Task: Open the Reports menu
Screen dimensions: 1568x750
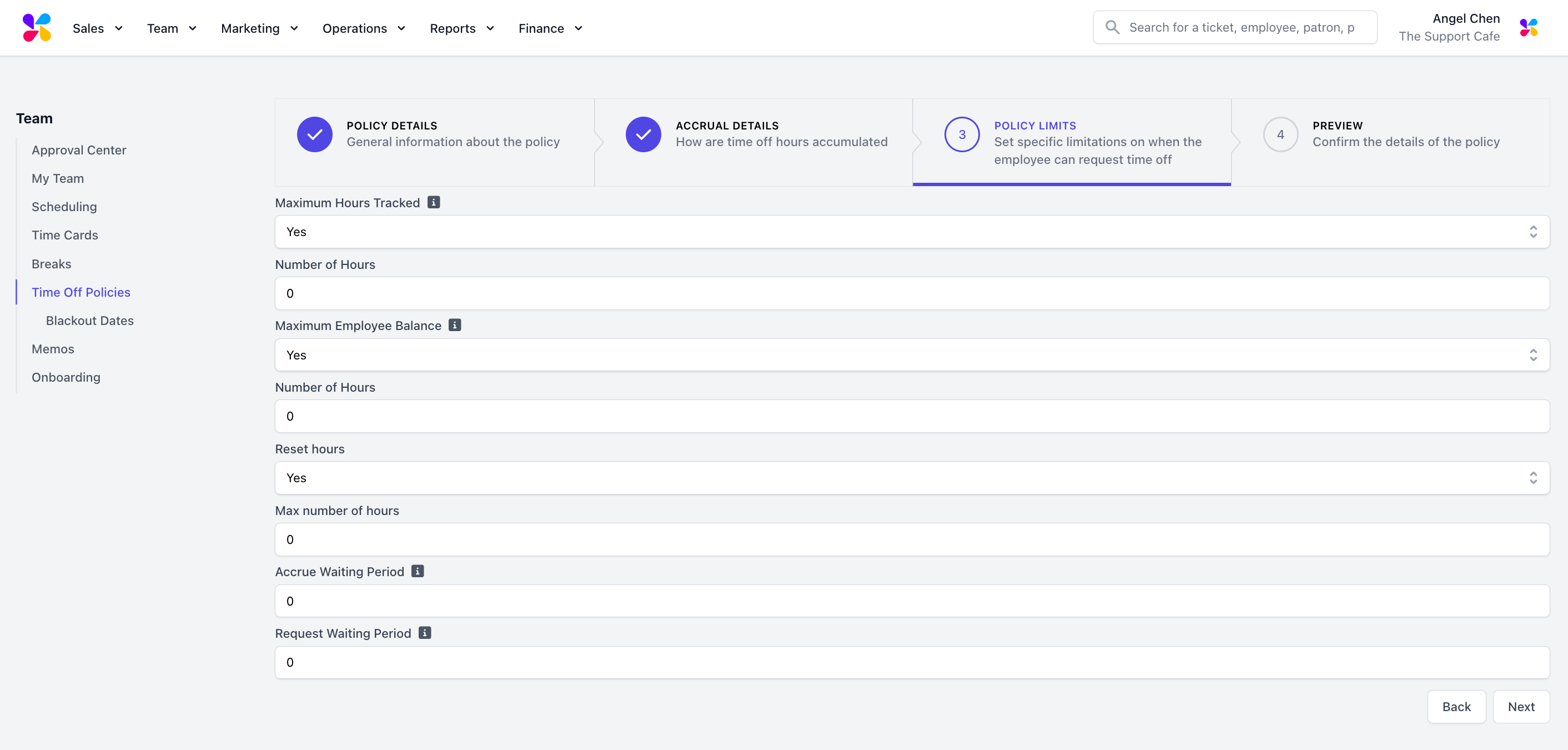Action: click(463, 28)
